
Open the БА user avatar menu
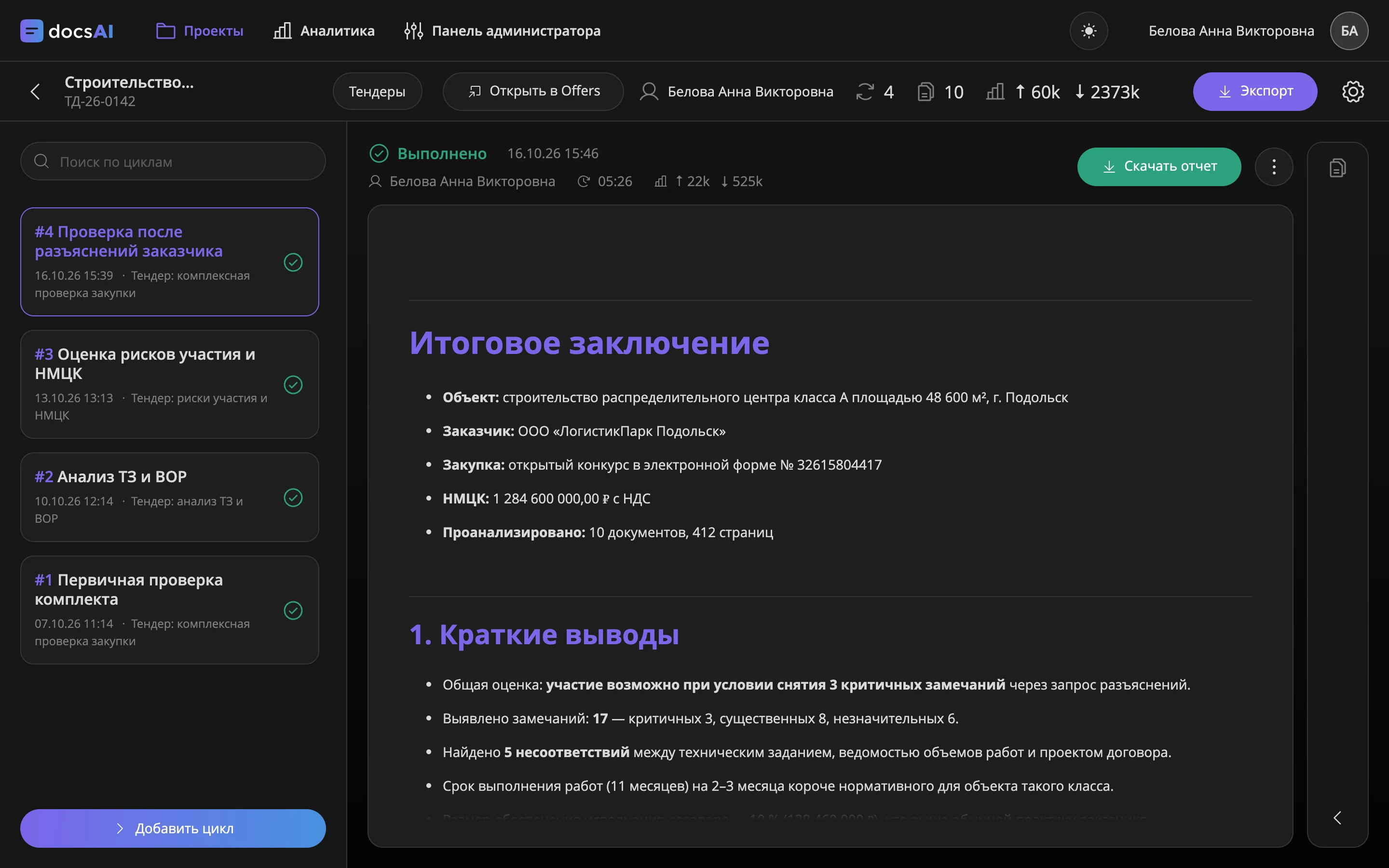(x=1349, y=31)
